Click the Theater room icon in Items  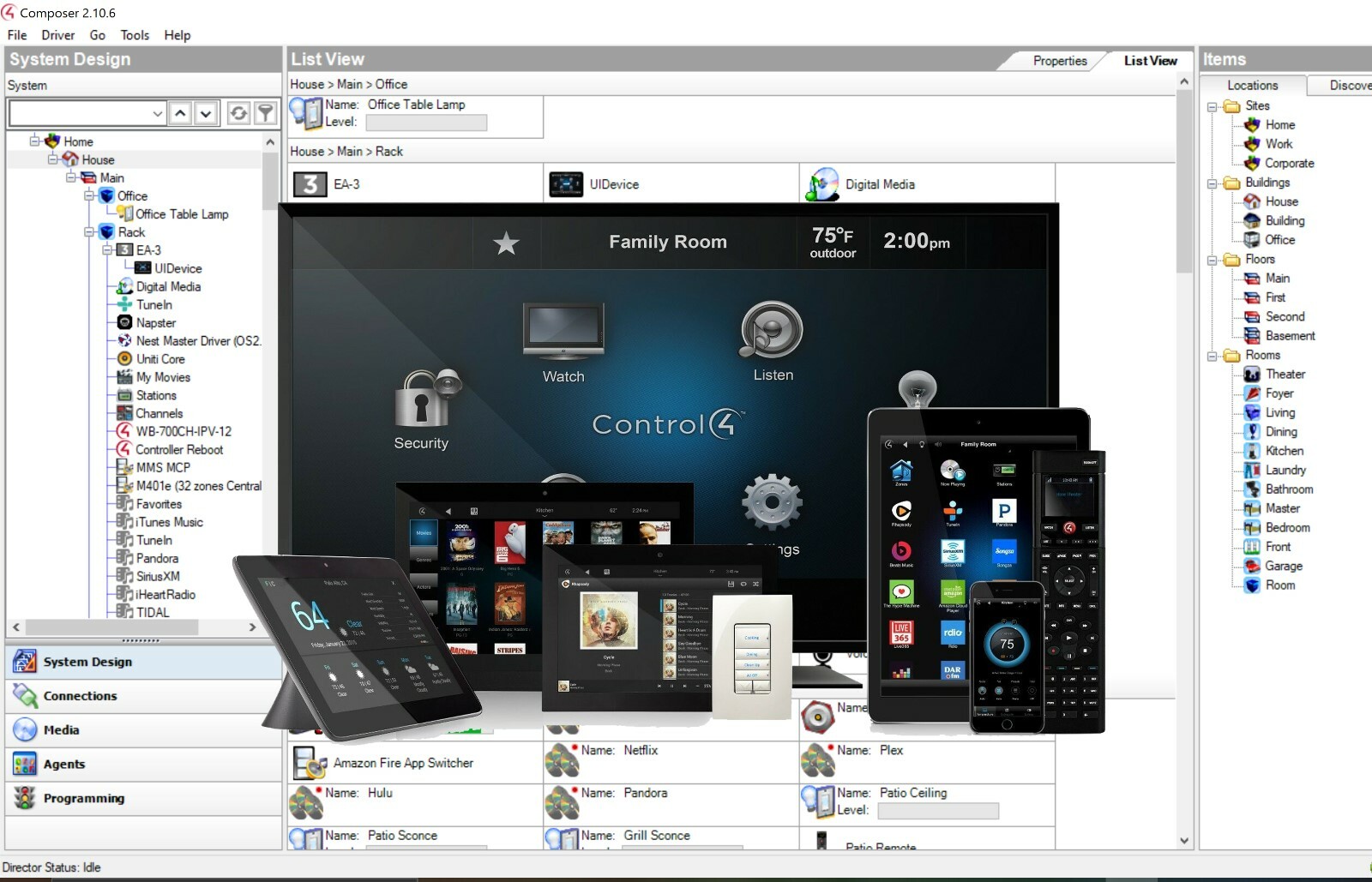click(1252, 375)
